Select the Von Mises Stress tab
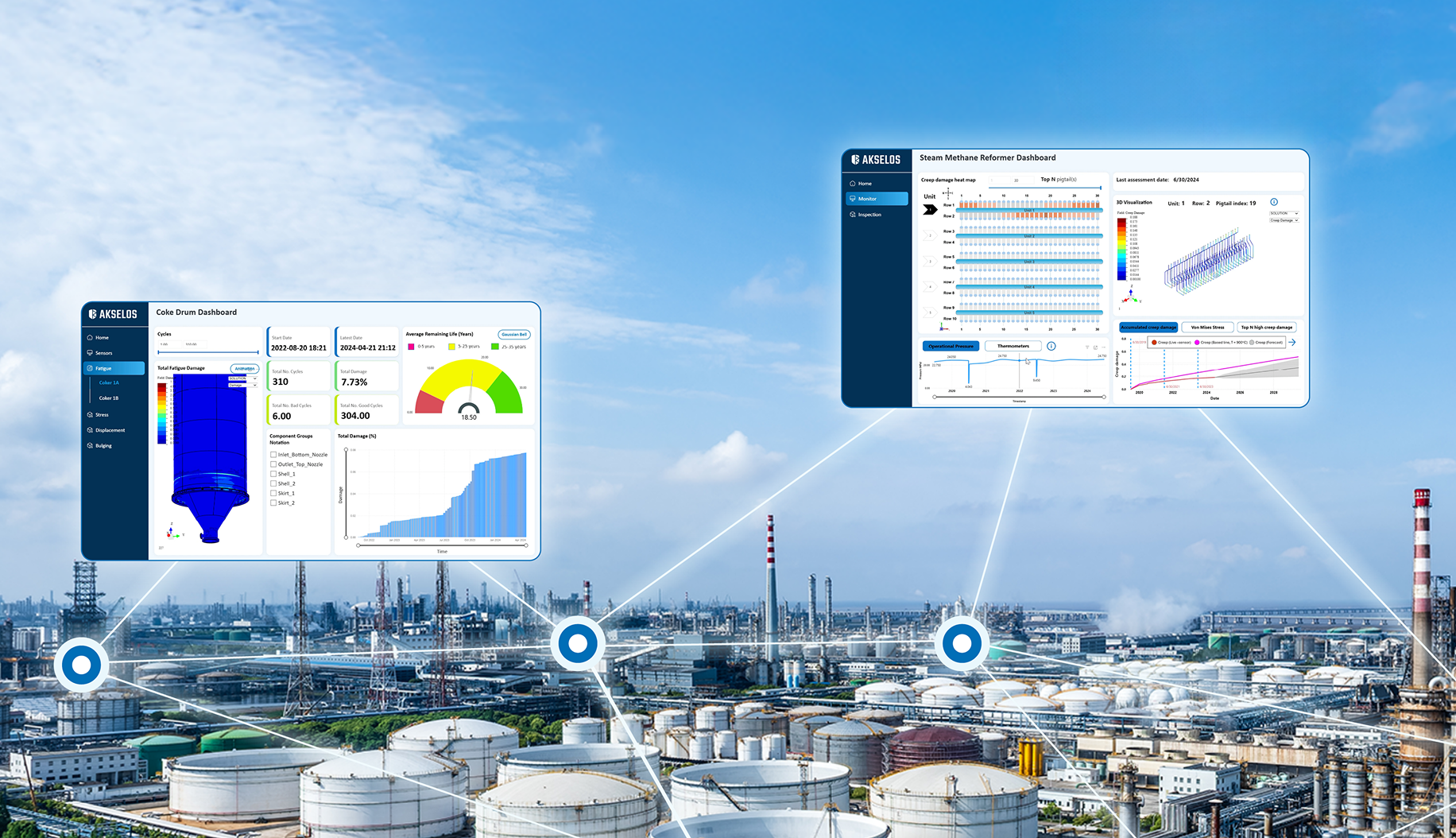This screenshot has height=838, width=1456. [x=1207, y=328]
